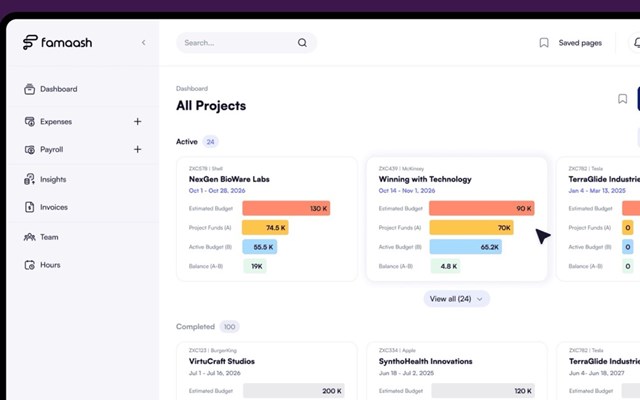Click the Expenses wallet icon

coord(29,122)
